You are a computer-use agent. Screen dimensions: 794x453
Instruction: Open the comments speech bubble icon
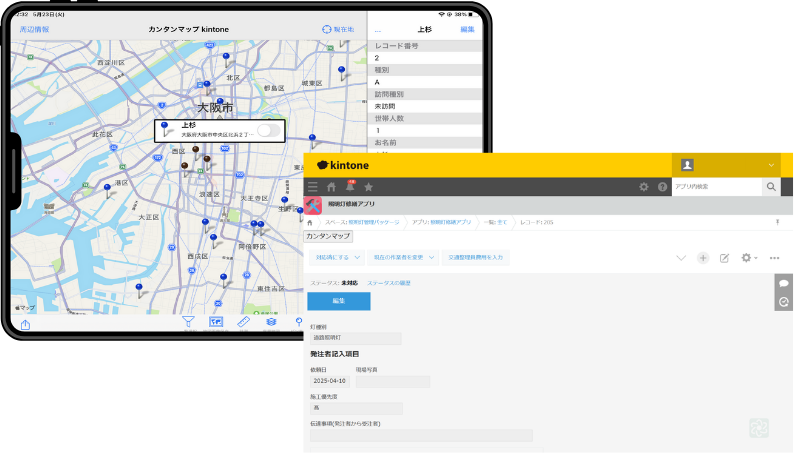click(x=784, y=283)
